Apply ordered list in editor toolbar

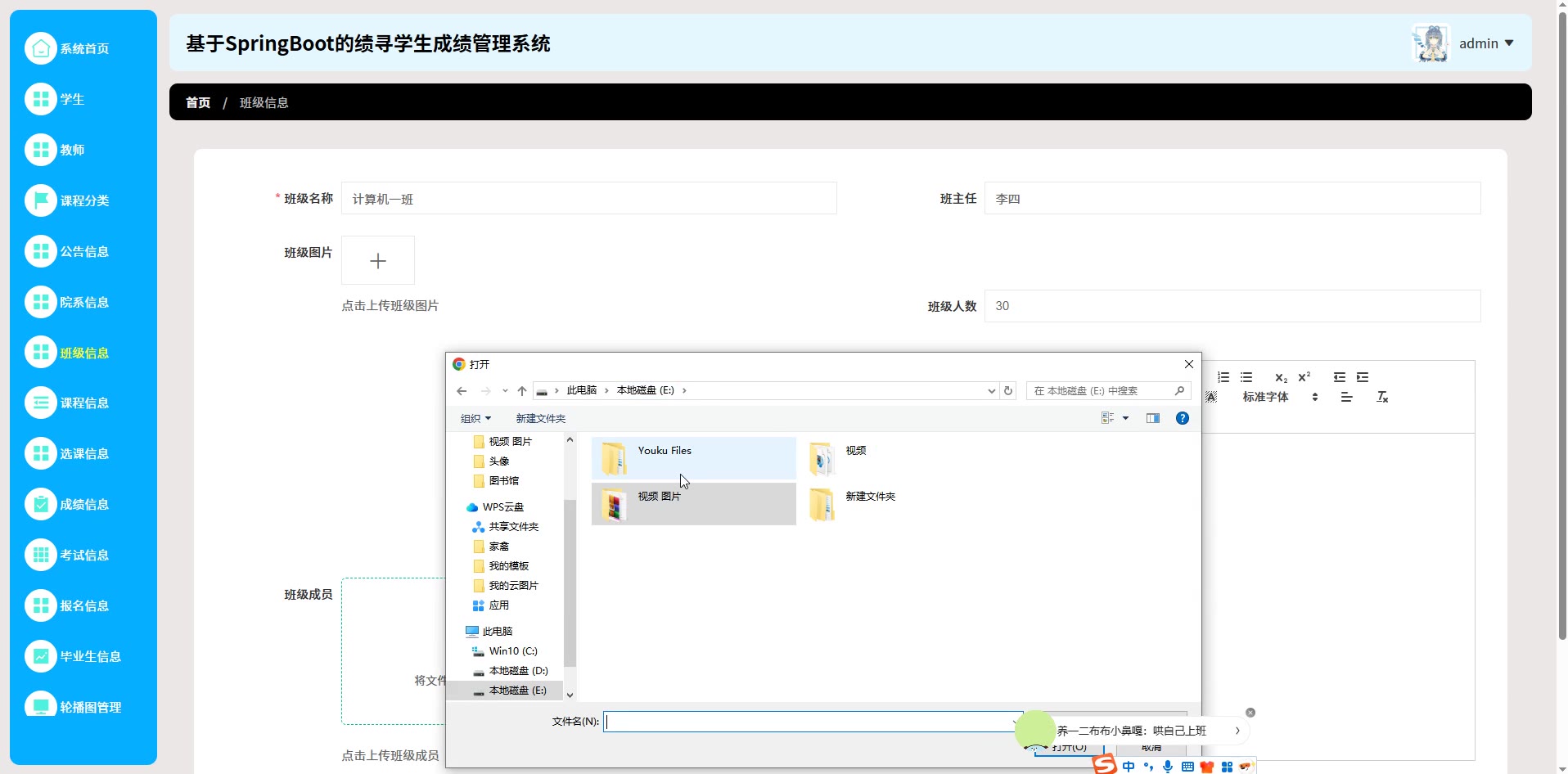1223,377
